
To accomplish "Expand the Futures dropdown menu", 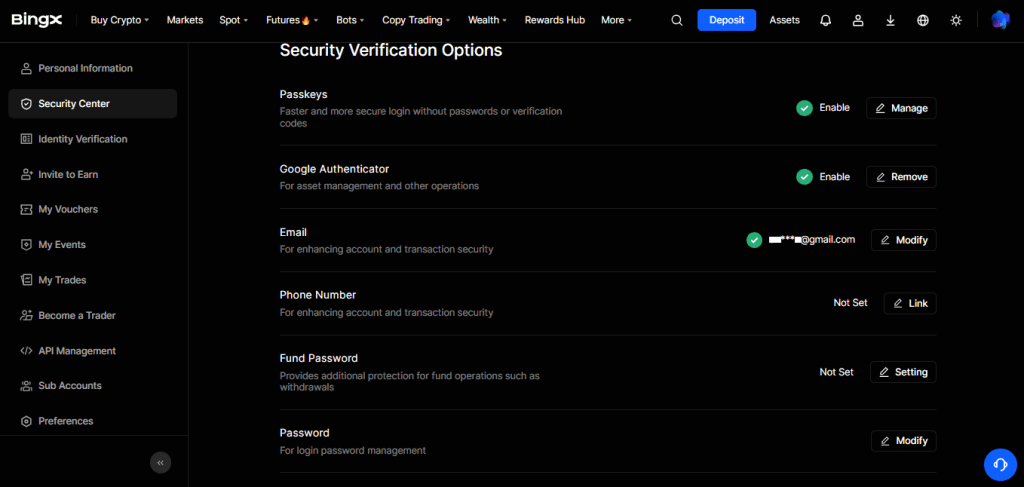I will tap(292, 20).
